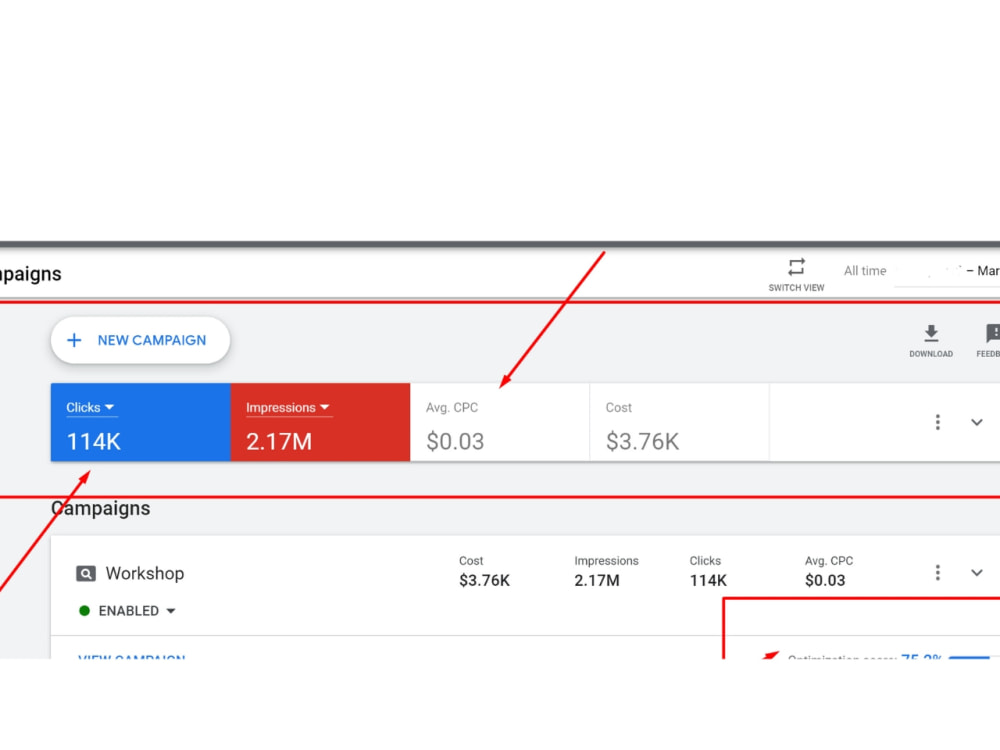Click the 114K clicks total

(93, 441)
